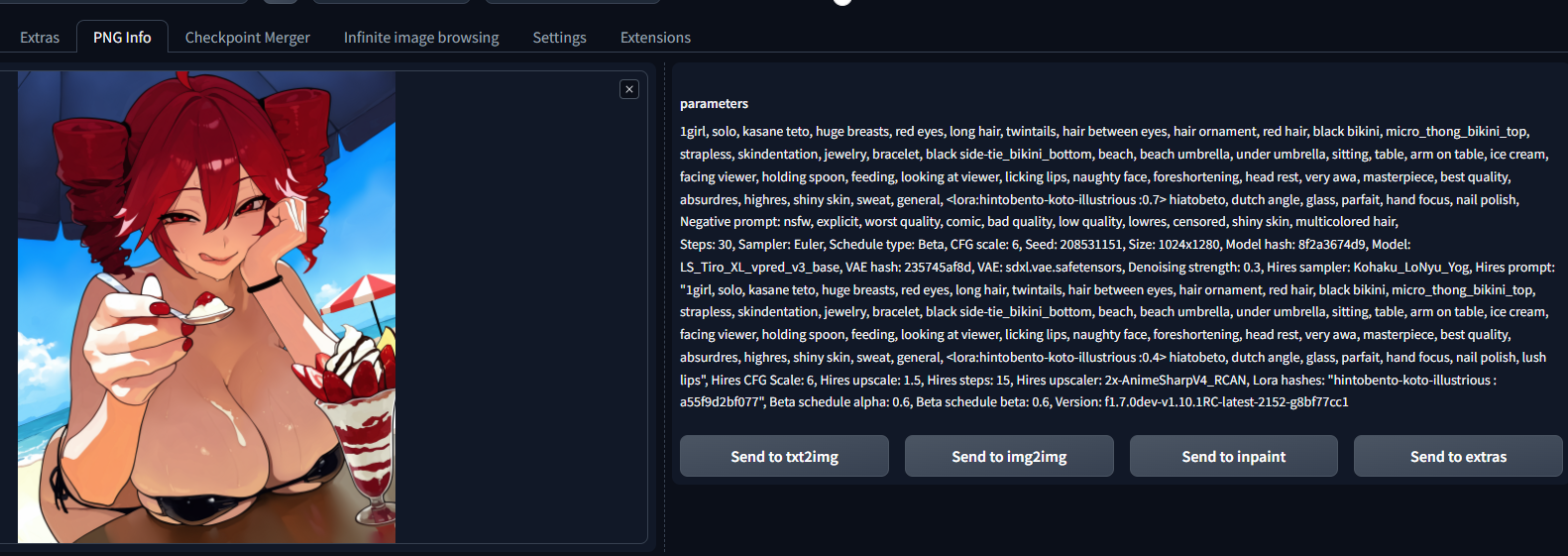Click Send to txt2img button
The width and height of the screenshot is (1568, 556).
tap(784, 456)
